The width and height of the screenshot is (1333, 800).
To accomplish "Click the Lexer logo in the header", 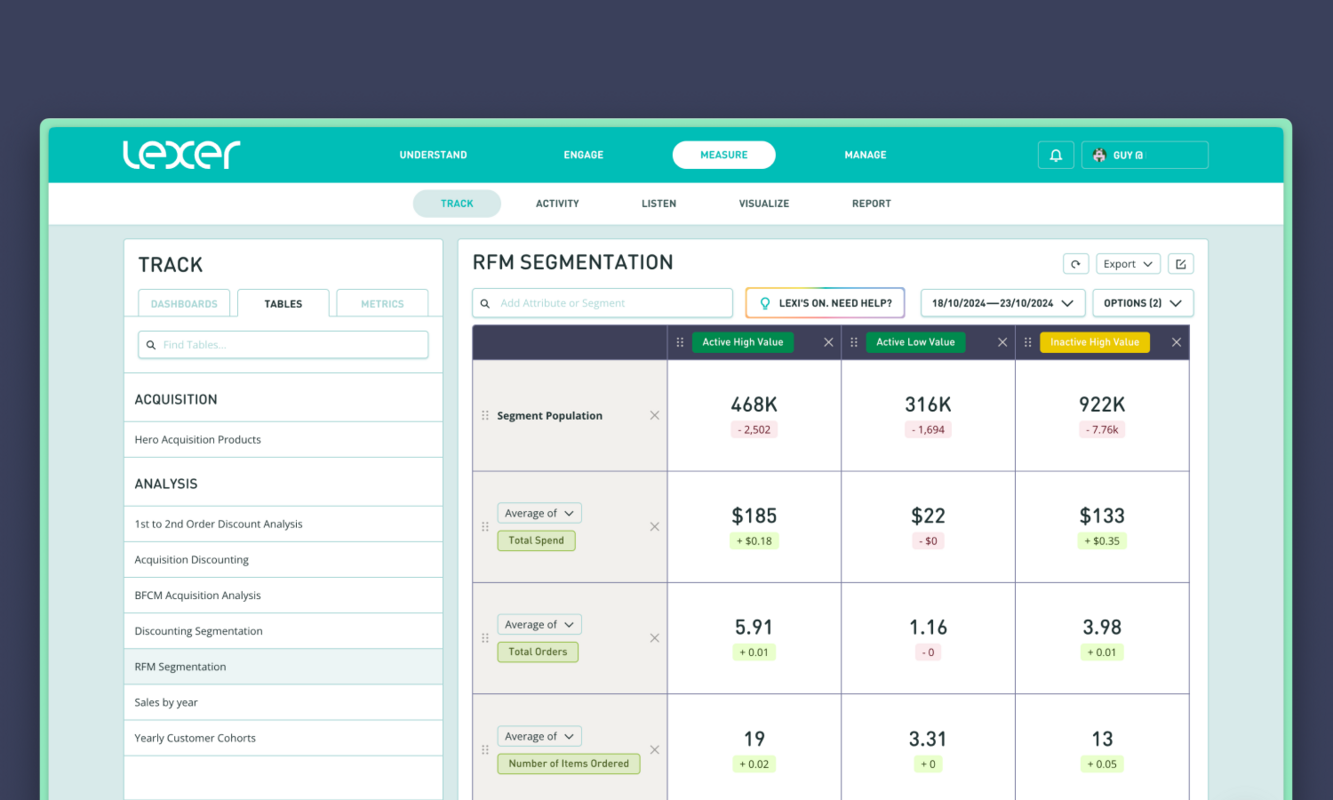I will (x=181, y=154).
